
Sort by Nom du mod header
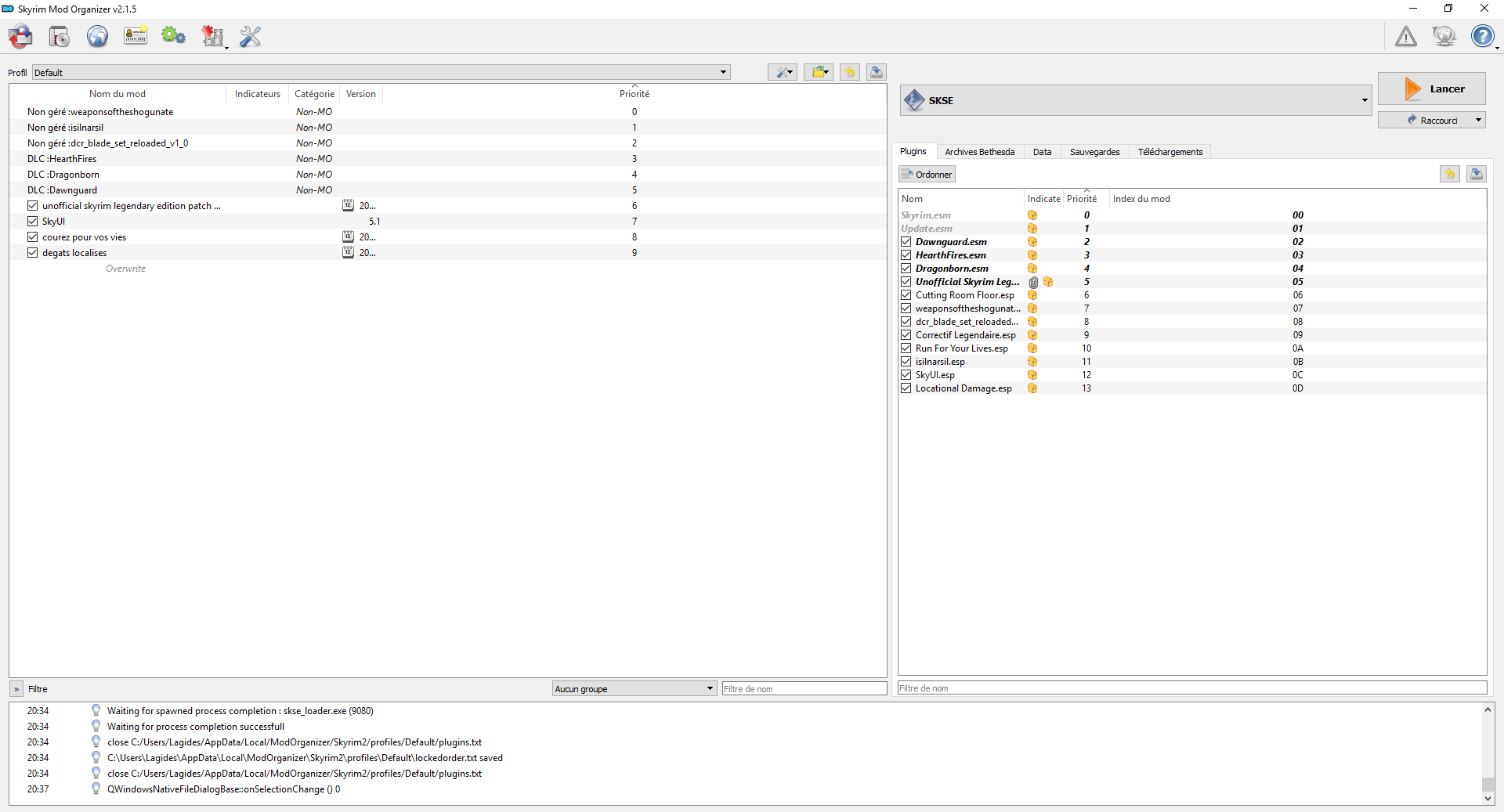(117, 94)
